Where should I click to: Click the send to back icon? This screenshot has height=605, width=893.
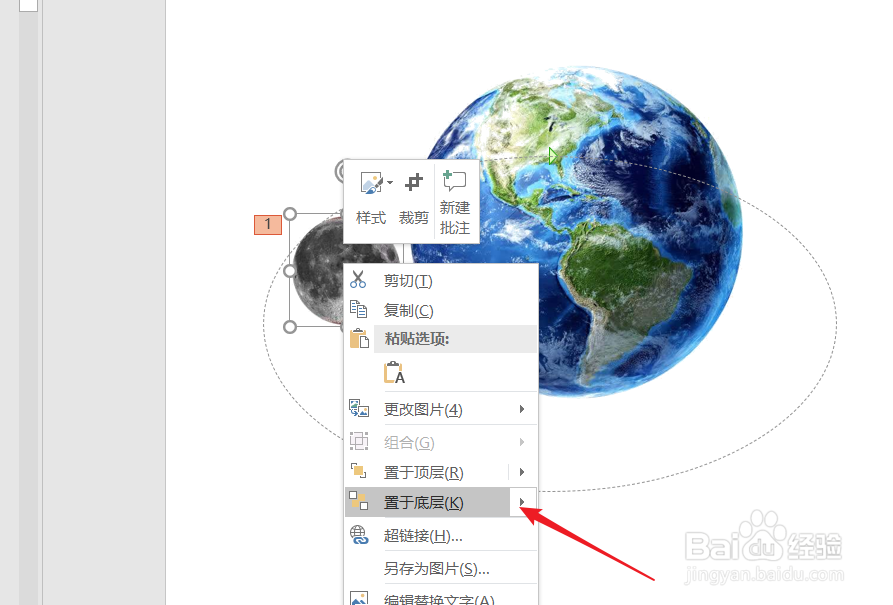[359, 501]
